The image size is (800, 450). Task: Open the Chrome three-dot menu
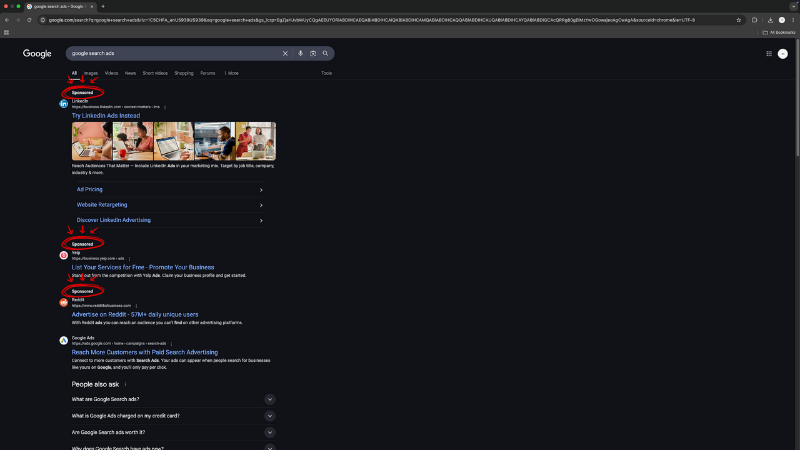793,20
